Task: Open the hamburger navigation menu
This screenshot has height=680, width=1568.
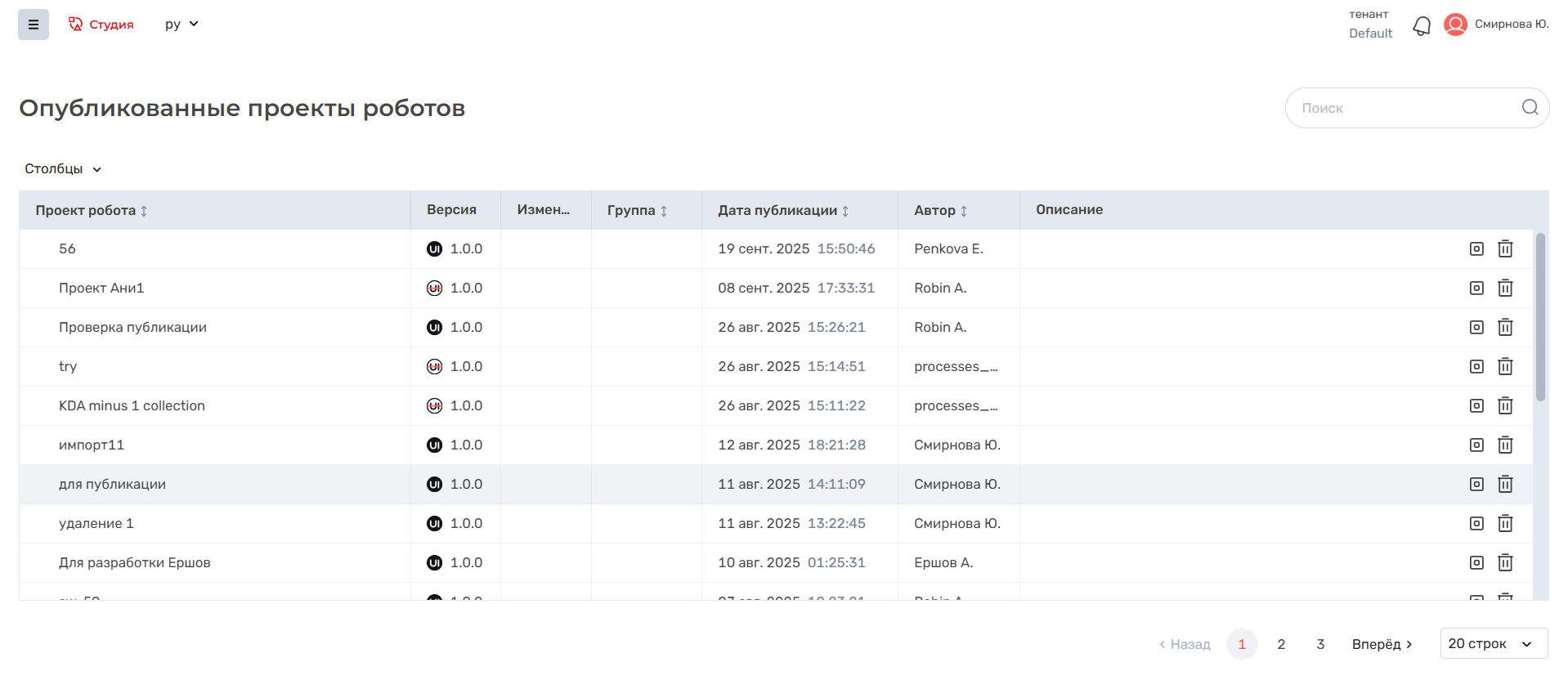Action: [34, 25]
